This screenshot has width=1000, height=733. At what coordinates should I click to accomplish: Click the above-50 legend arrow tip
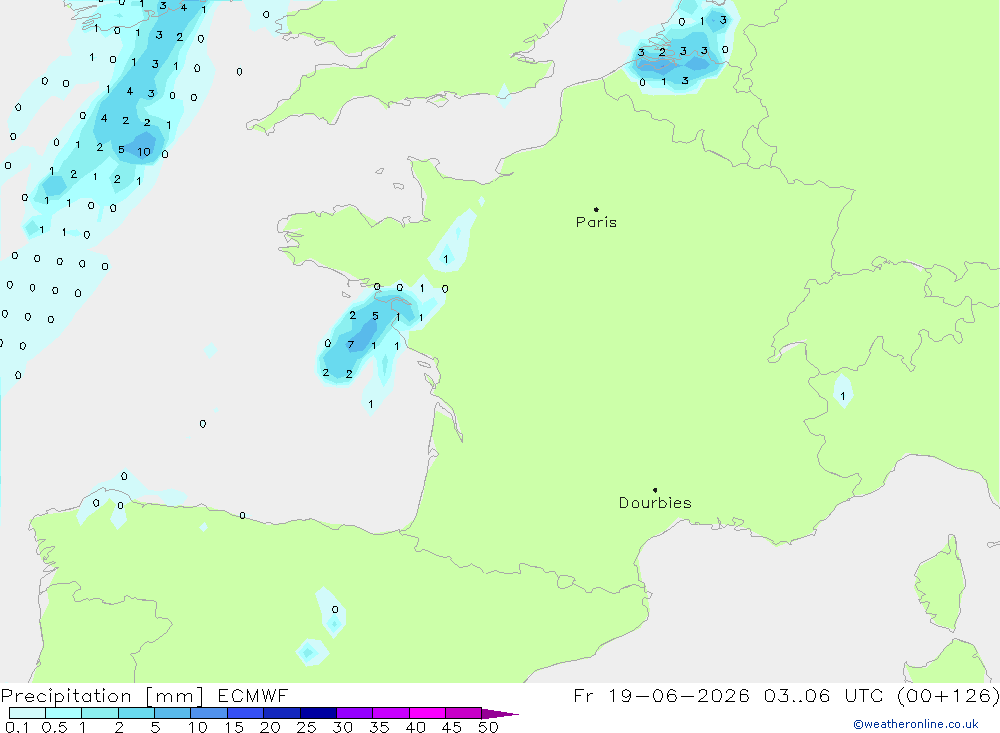point(500,714)
